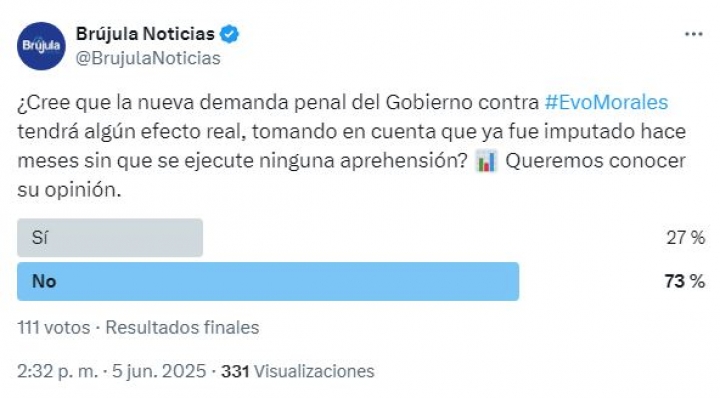Click the @BrujulaNoticias handle

pos(148,58)
